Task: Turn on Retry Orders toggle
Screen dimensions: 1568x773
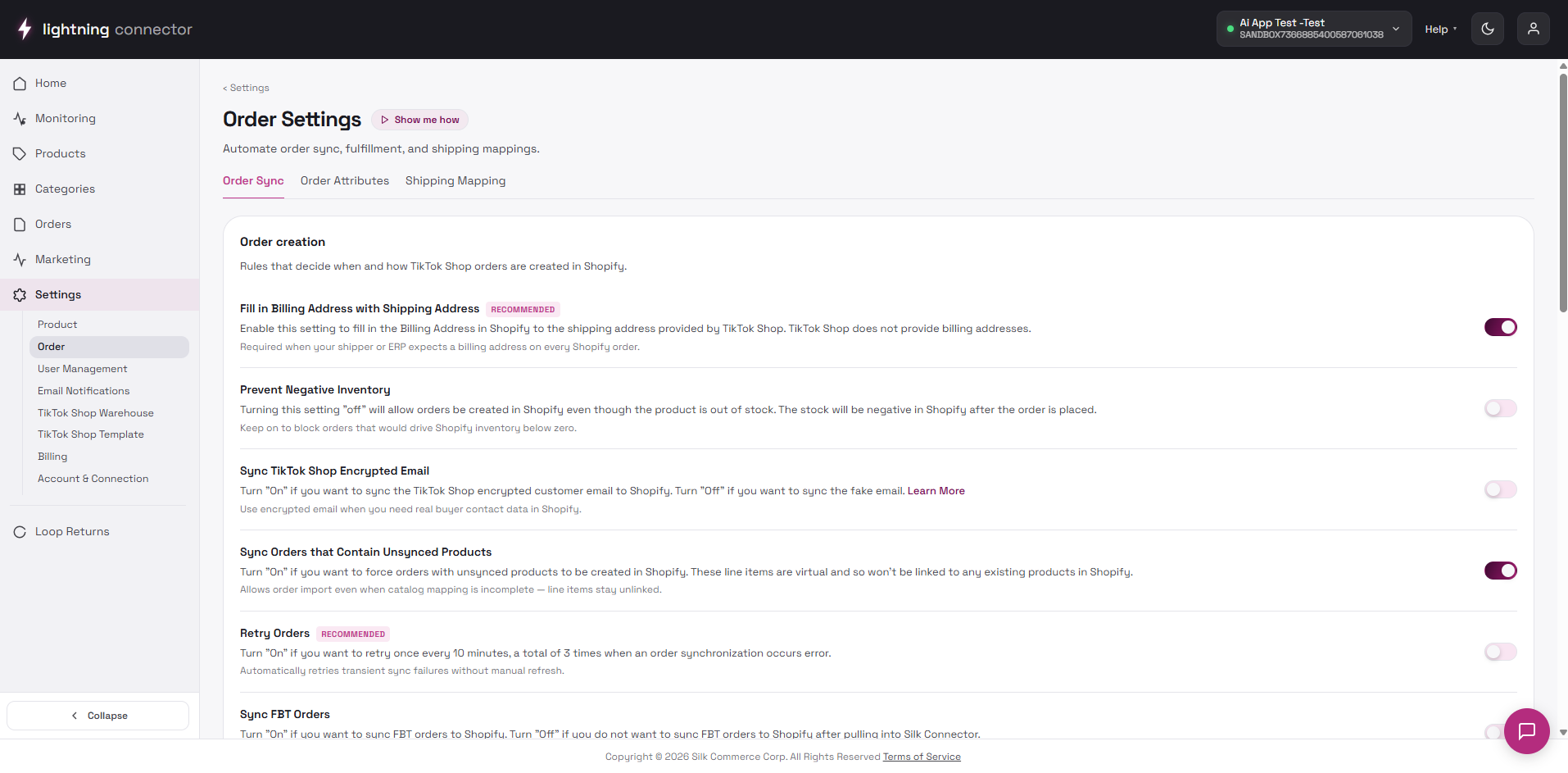Action: (1501, 652)
